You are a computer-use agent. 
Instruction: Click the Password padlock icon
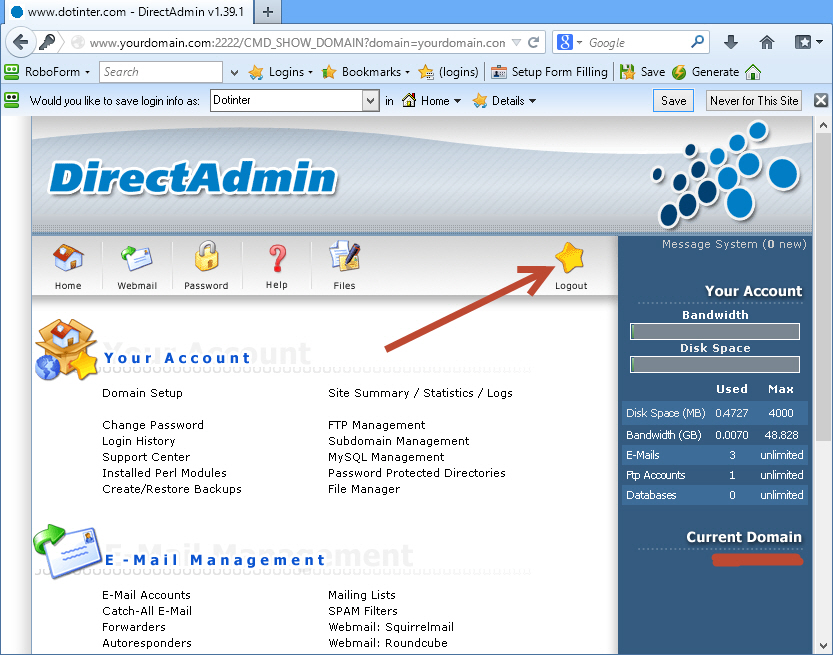point(206,257)
